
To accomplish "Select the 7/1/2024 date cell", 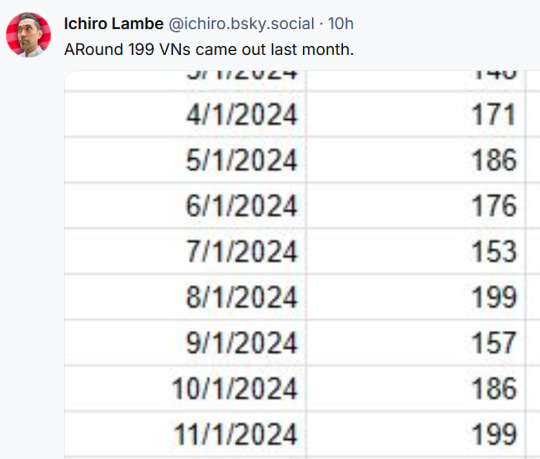I will [185, 251].
